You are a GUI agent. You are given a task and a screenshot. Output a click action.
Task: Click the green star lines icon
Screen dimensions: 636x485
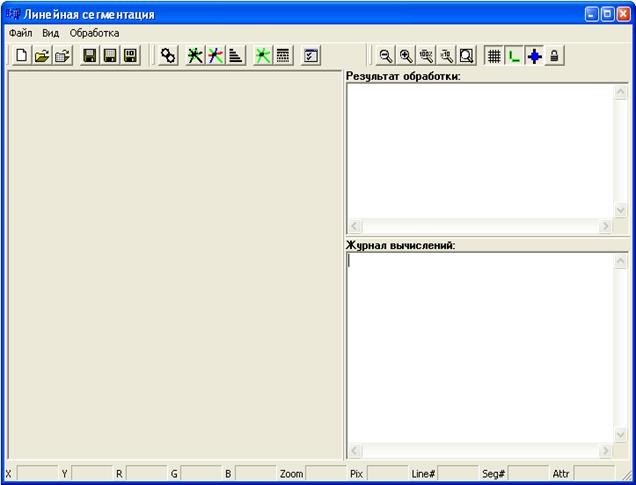point(262,56)
